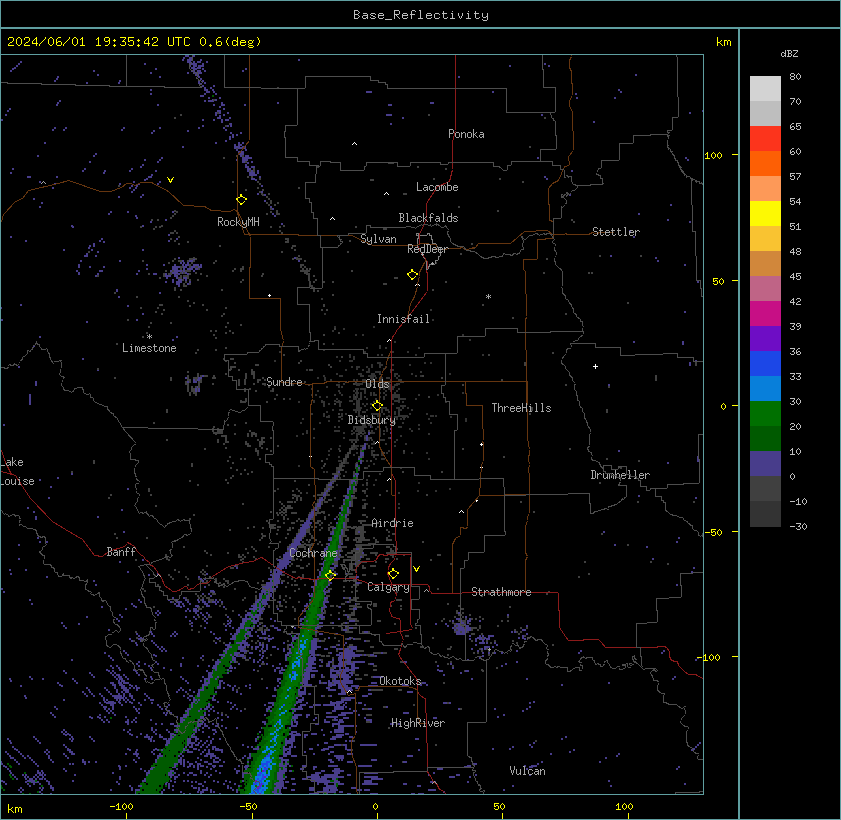This screenshot has width=841, height=820.
Task: Select the Sylvan label on the map
Action: pyautogui.click(x=378, y=239)
